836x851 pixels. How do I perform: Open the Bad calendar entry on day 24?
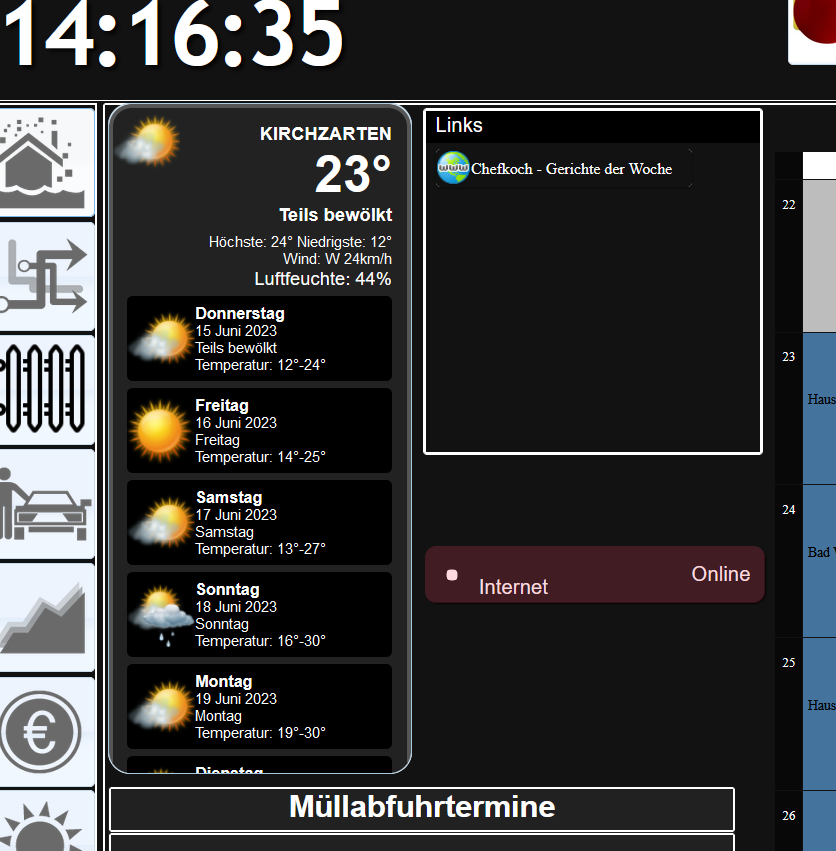point(820,561)
